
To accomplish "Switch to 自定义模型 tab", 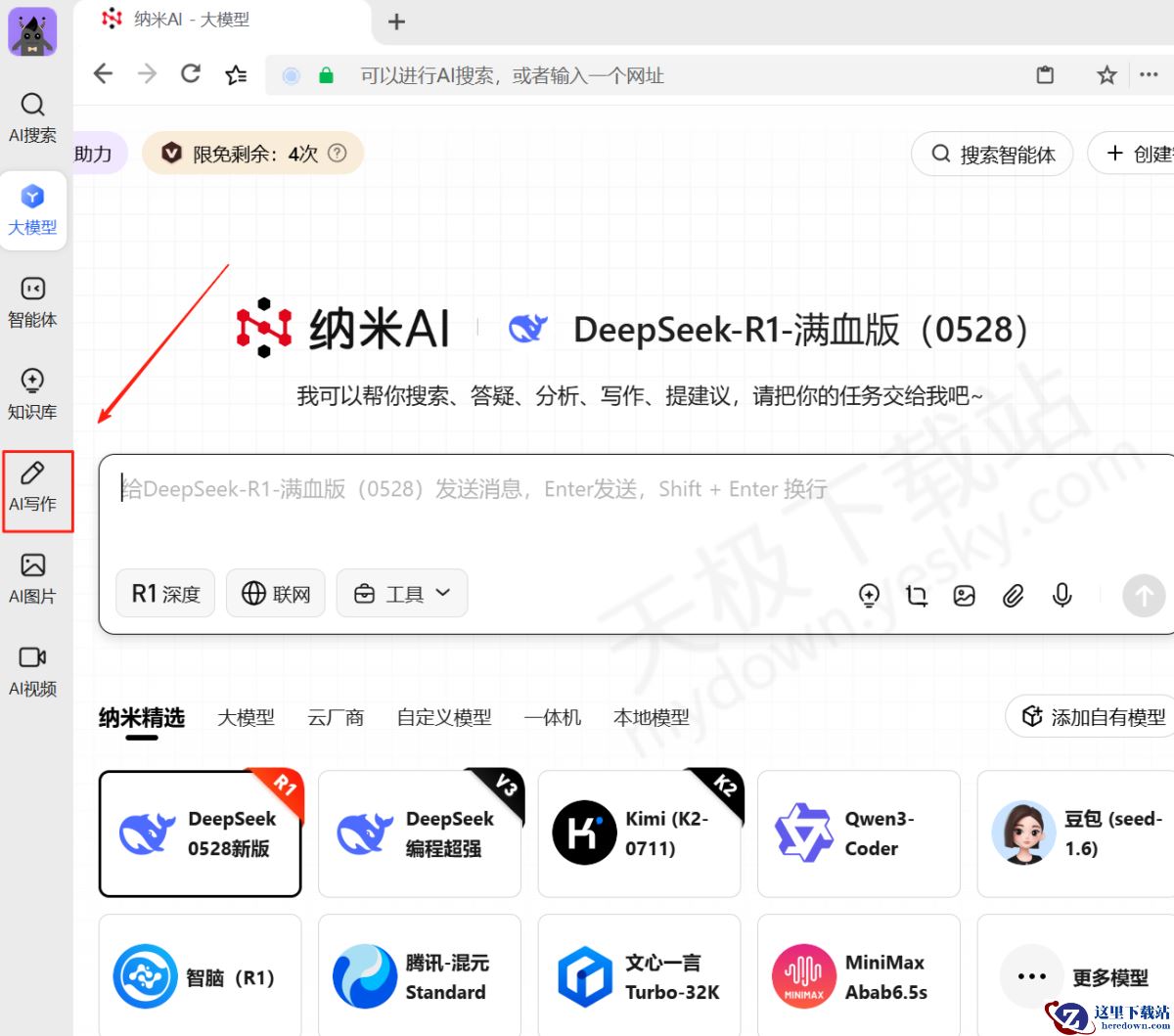I will coord(444,718).
